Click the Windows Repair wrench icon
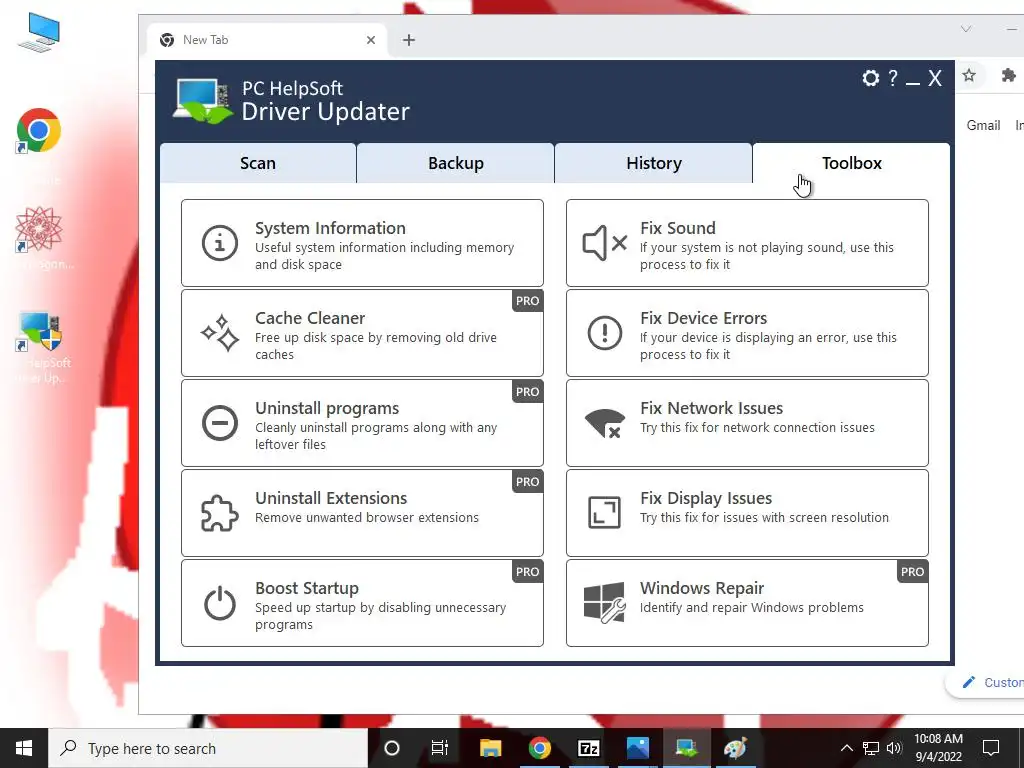This screenshot has width=1024, height=768. point(605,603)
